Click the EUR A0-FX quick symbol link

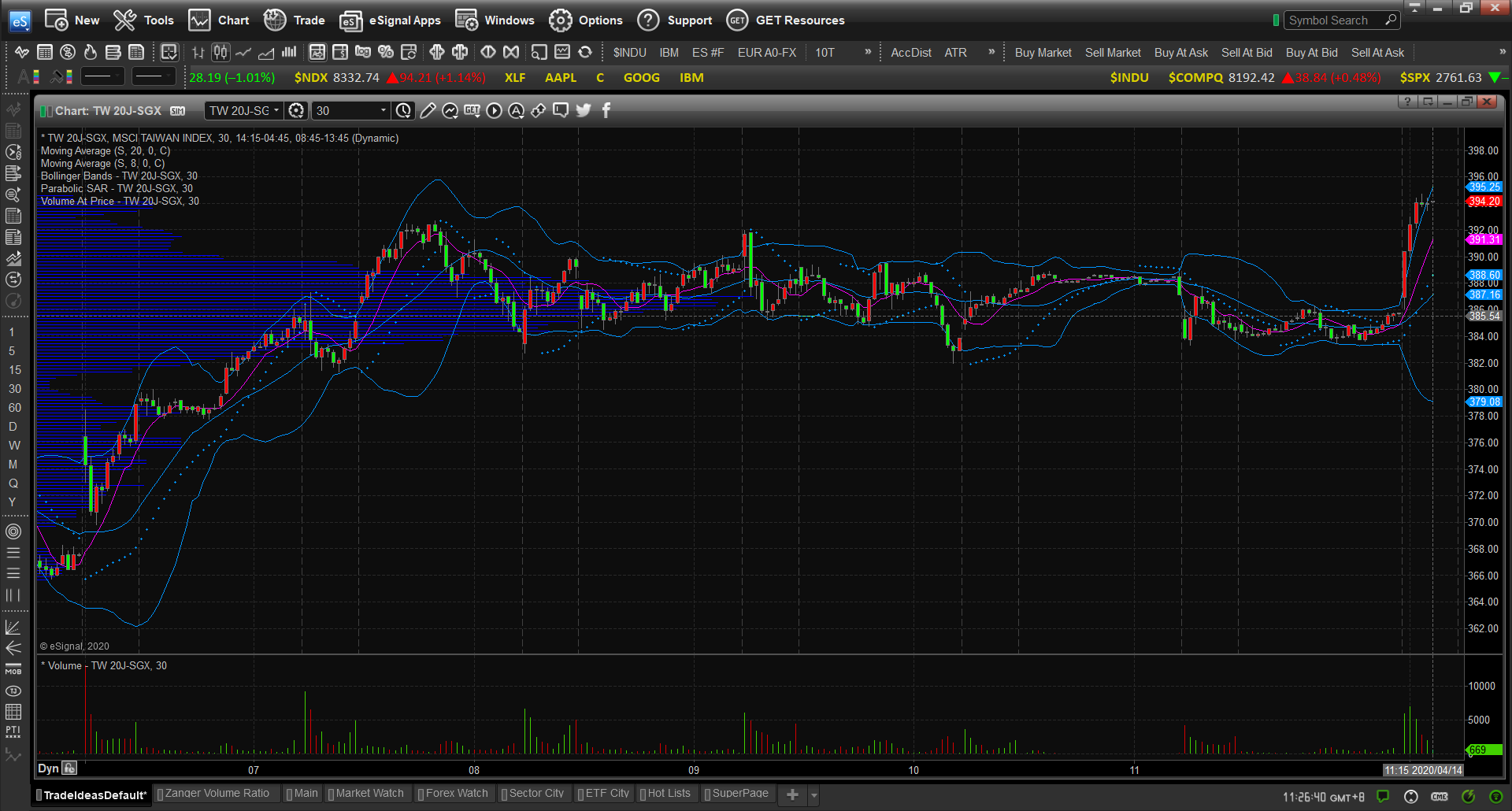[x=767, y=53]
